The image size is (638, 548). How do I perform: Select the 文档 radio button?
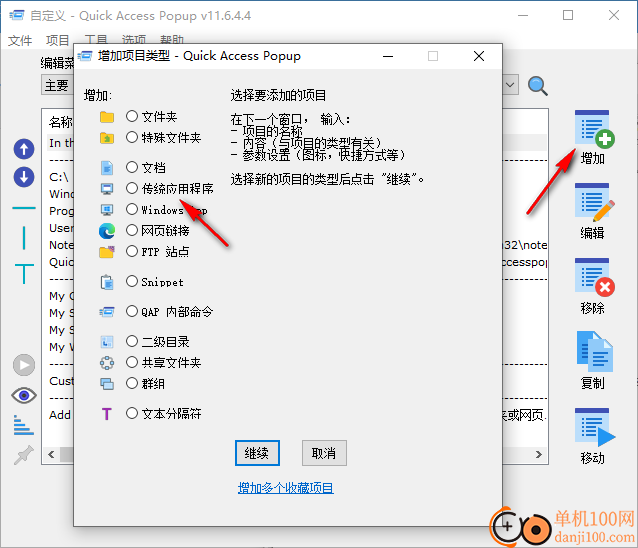coord(131,167)
